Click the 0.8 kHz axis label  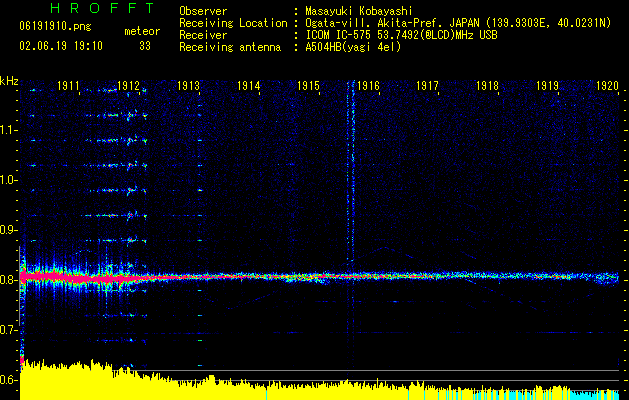point(9,280)
